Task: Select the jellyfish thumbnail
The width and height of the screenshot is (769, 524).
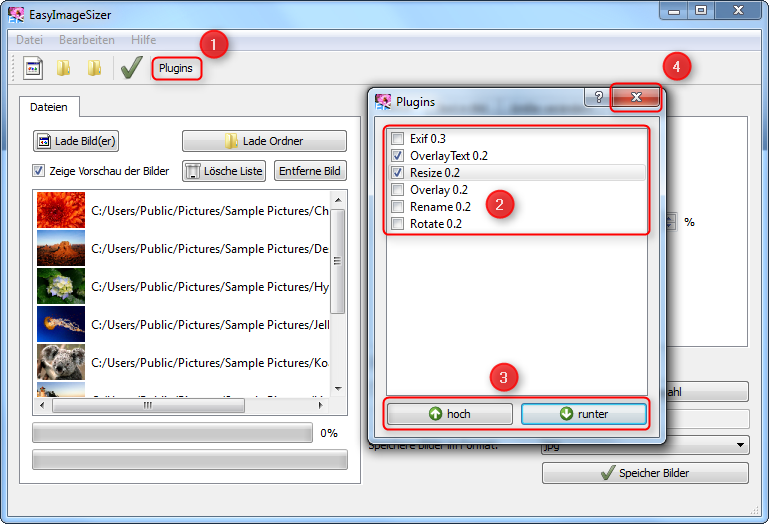Action: (x=61, y=324)
